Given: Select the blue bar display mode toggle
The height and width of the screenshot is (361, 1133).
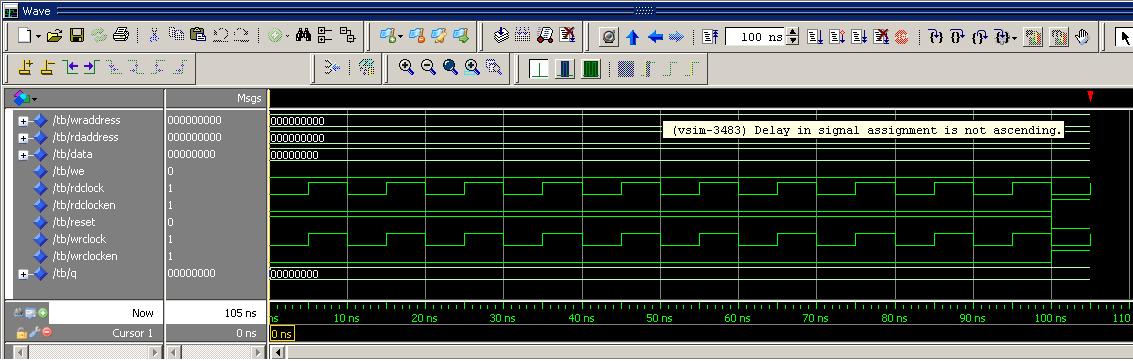Looking at the screenshot, I should coord(565,69).
